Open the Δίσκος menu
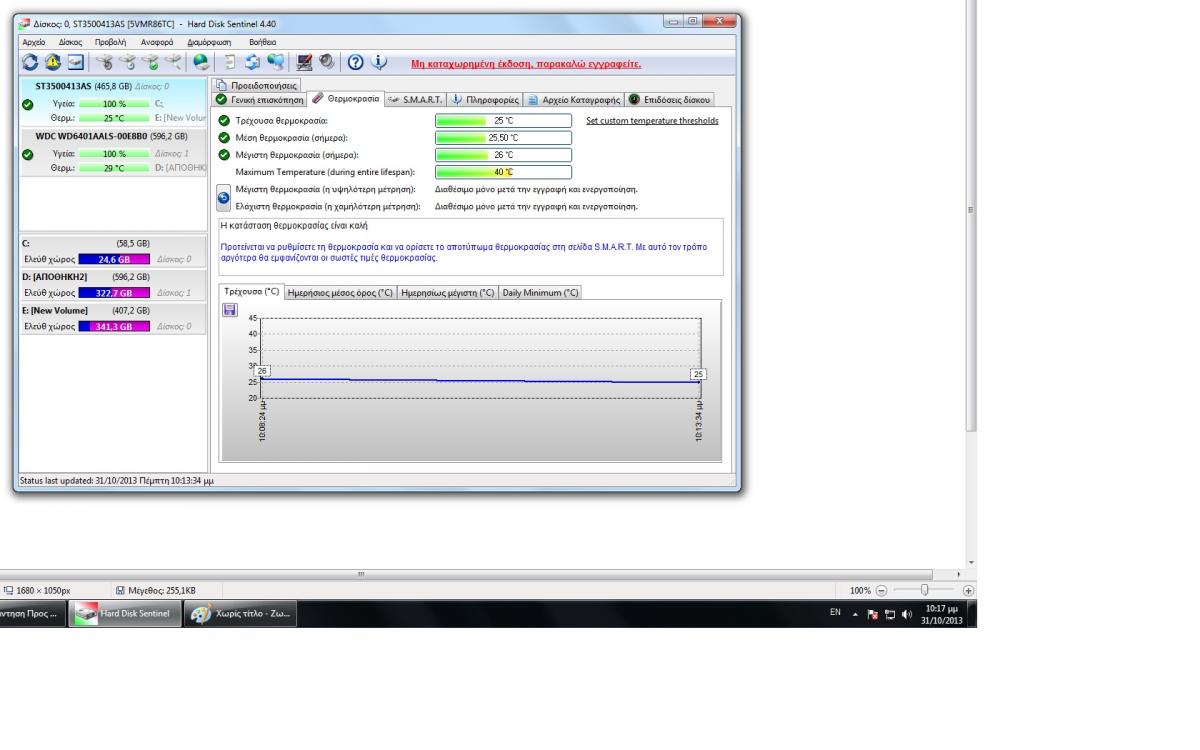Image resolution: width=1200 pixels, height=750 pixels. coord(70,42)
